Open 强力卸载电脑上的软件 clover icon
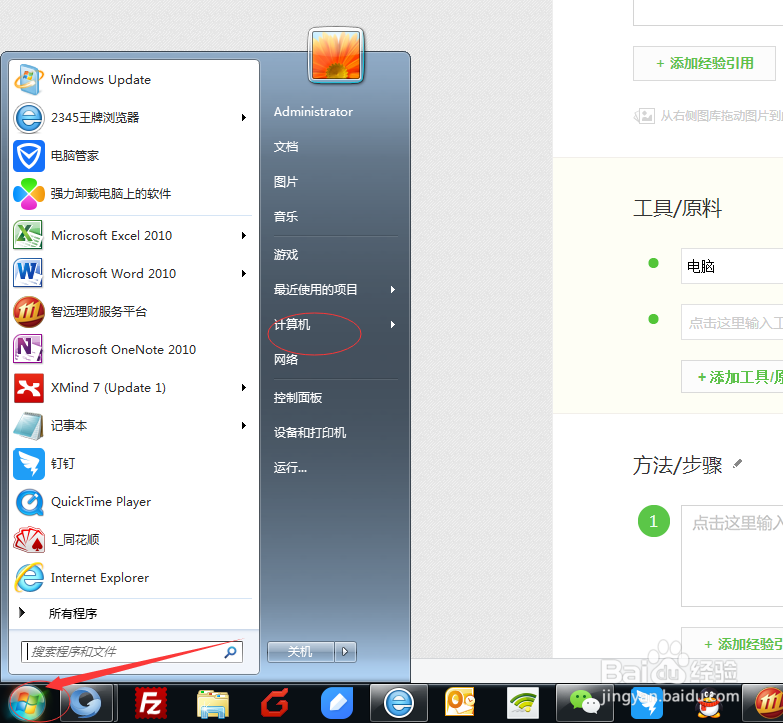 pyautogui.click(x=28, y=194)
